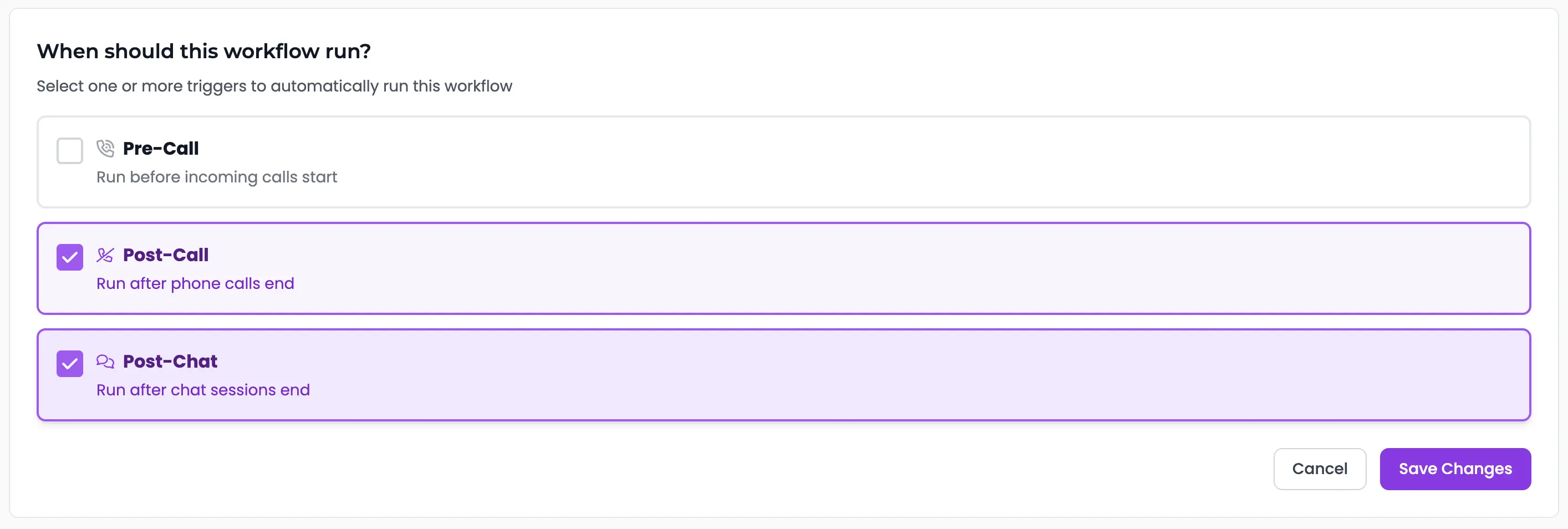This screenshot has height=529, width=1568.
Task: Enable the Pre-Call trigger checkbox
Action: click(69, 150)
